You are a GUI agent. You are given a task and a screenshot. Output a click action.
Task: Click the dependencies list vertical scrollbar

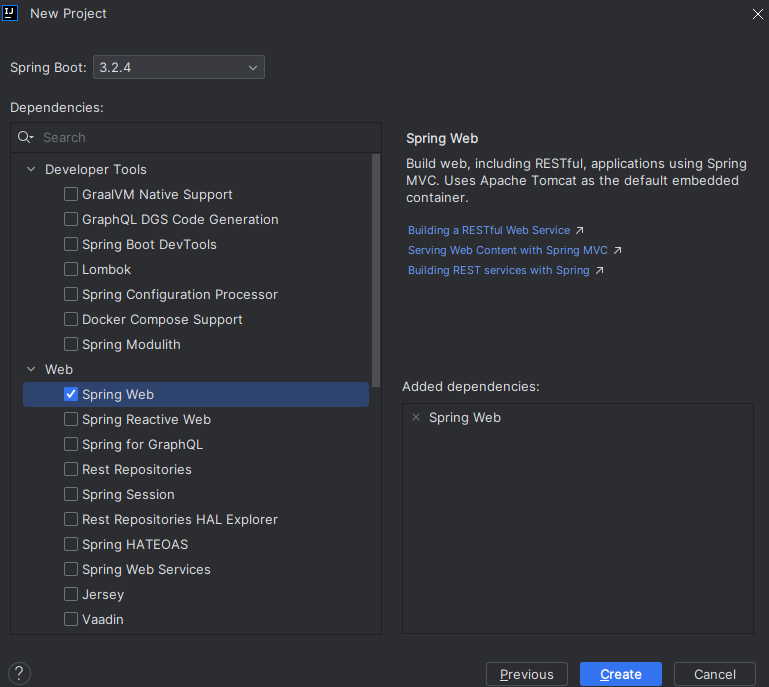tap(376, 271)
